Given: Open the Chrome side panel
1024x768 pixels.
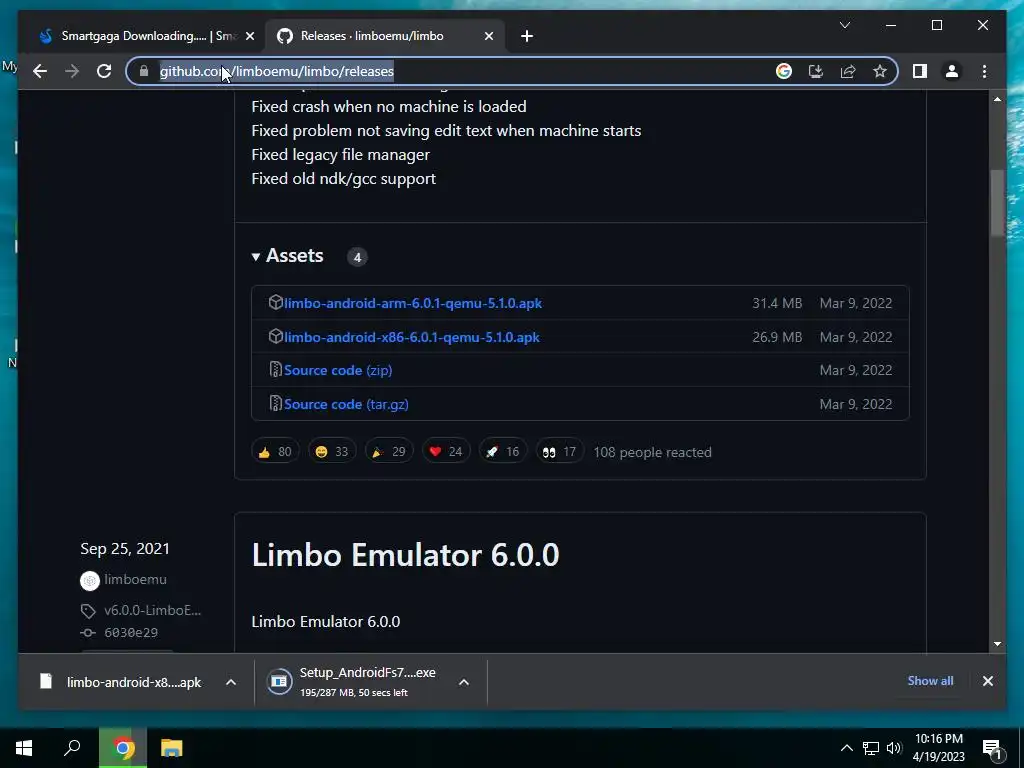Looking at the screenshot, I should [920, 71].
